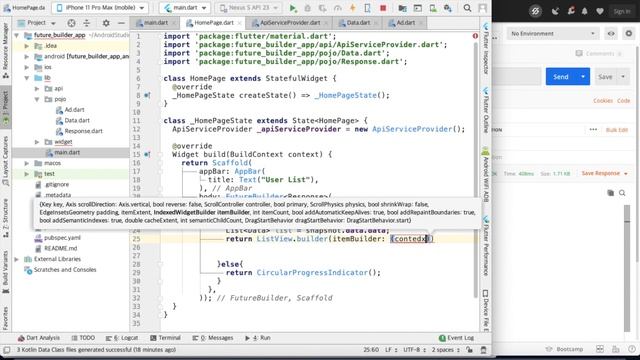
Task: Open main.dart run configuration dropdown
Action: pyautogui.click(x=184, y=8)
